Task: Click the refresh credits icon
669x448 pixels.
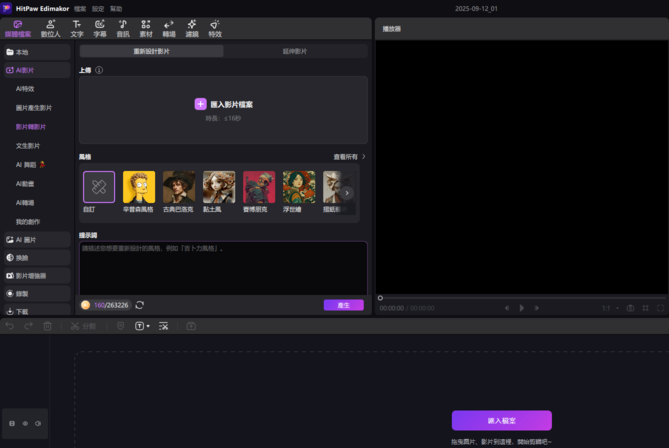Action: (x=140, y=305)
